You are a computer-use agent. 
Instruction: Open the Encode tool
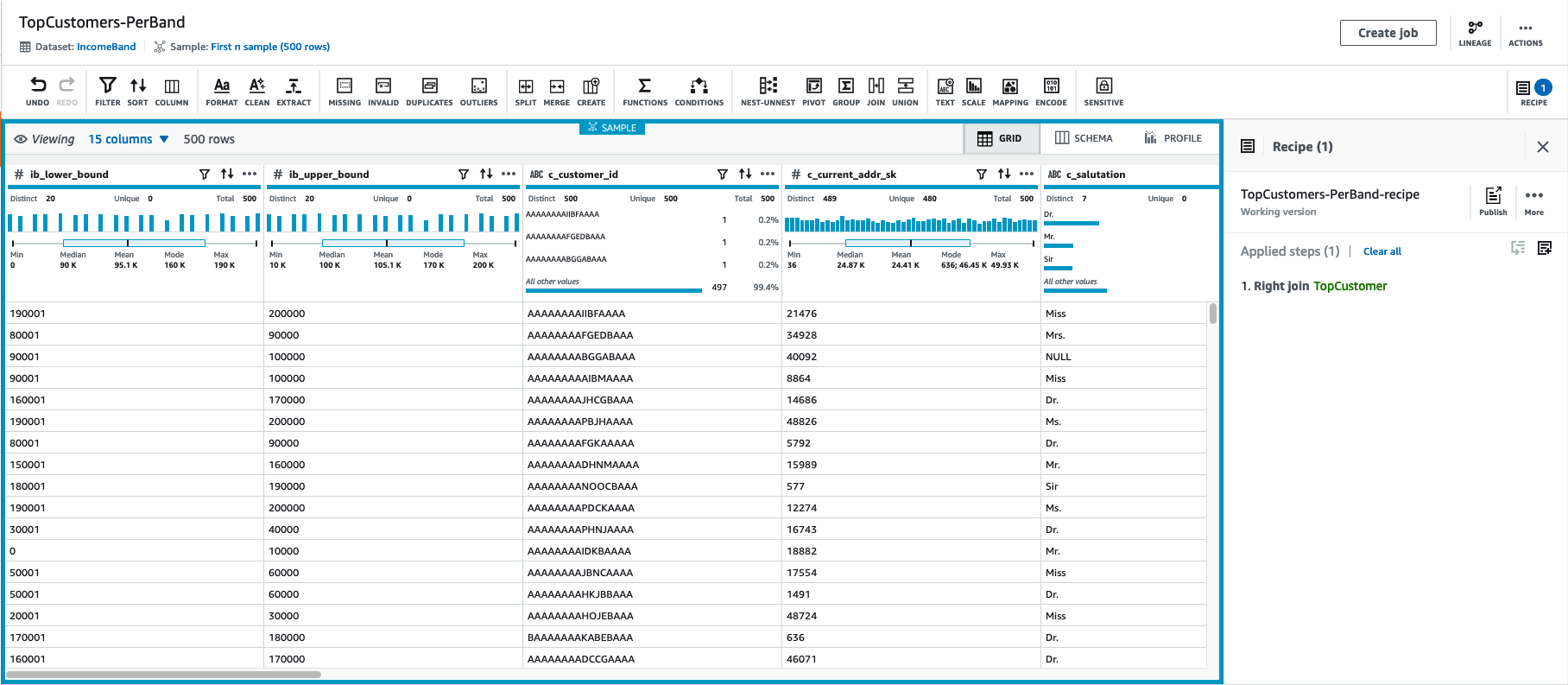click(1052, 91)
